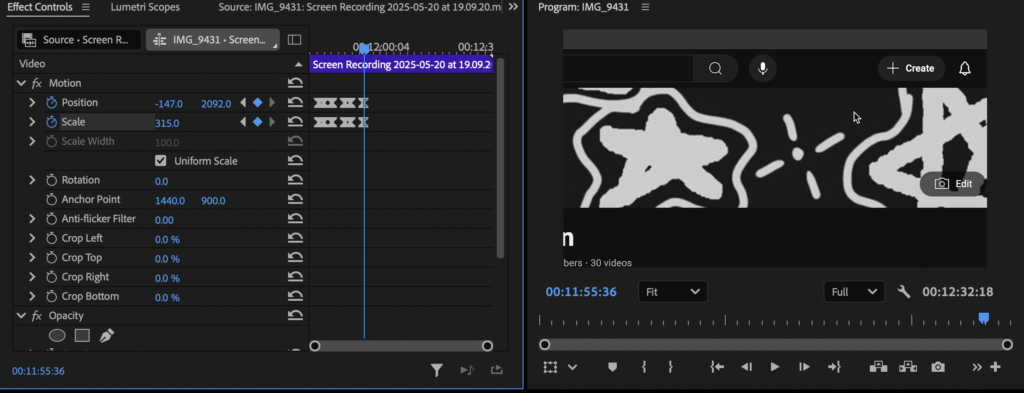Create a 4-point rectangle mask

coord(82,336)
